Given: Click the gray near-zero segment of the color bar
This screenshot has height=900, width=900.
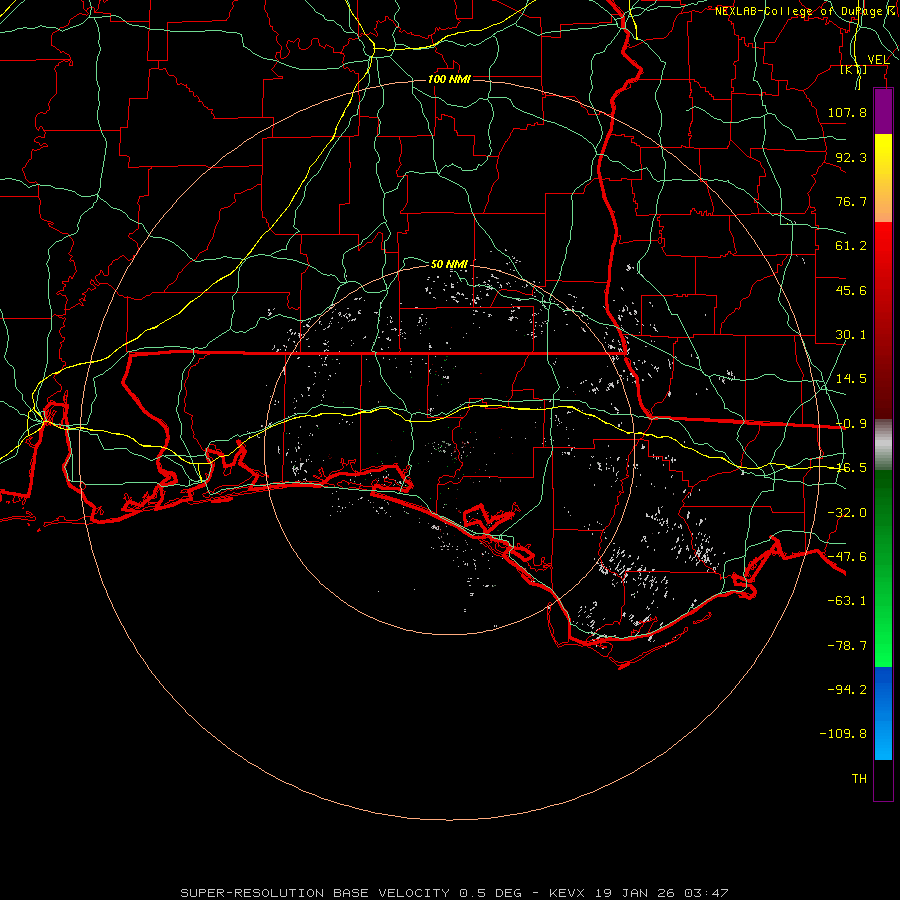Looking at the screenshot, I should pyautogui.click(x=883, y=445).
